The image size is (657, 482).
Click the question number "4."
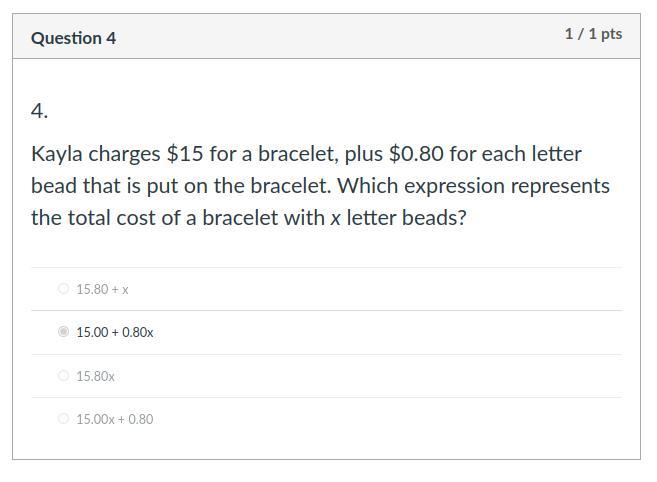pyautogui.click(x=40, y=111)
